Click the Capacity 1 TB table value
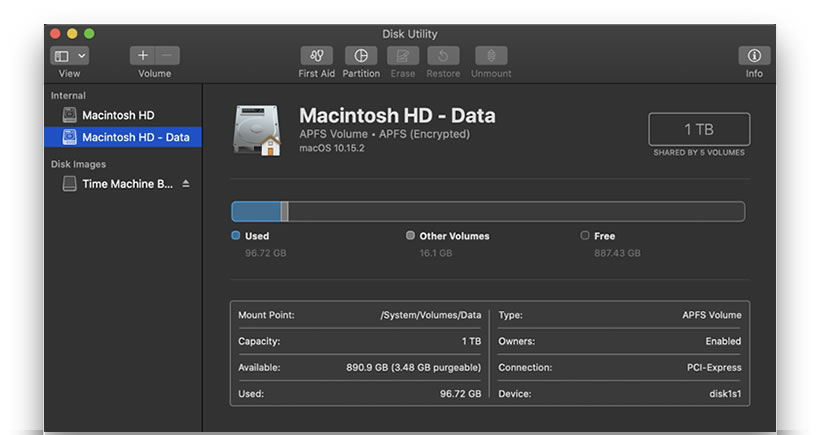 [x=471, y=341]
